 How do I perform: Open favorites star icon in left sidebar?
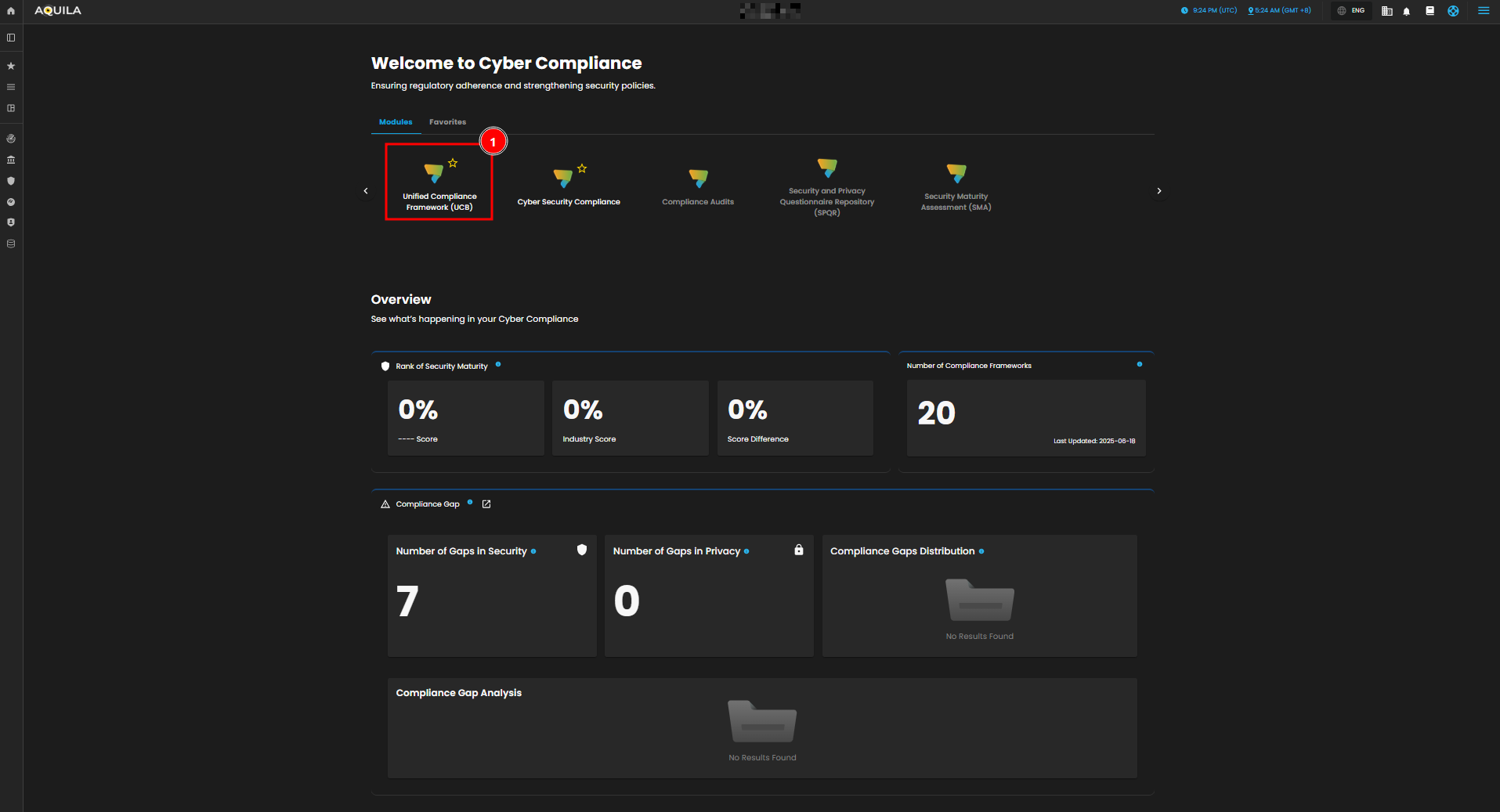11,67
